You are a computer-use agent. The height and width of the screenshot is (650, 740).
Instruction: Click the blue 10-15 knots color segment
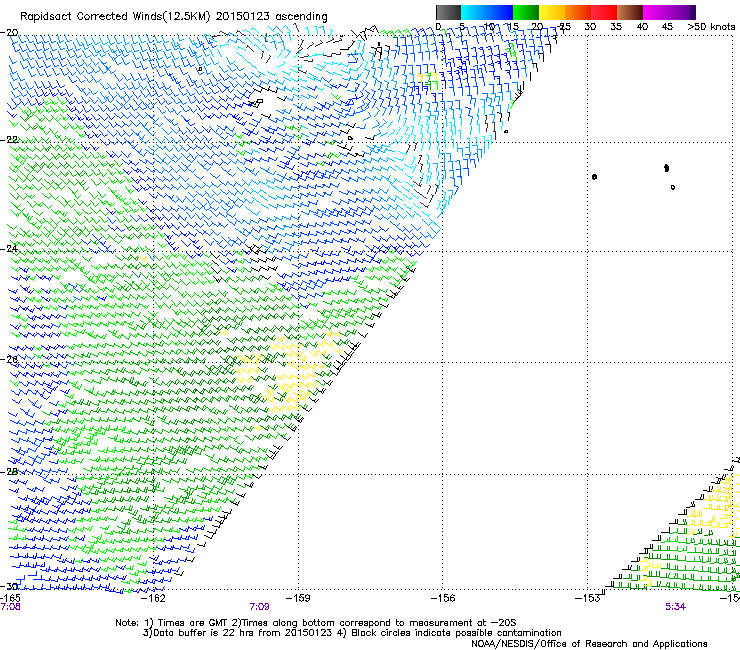pyautogui.click(x=500, y=12)
